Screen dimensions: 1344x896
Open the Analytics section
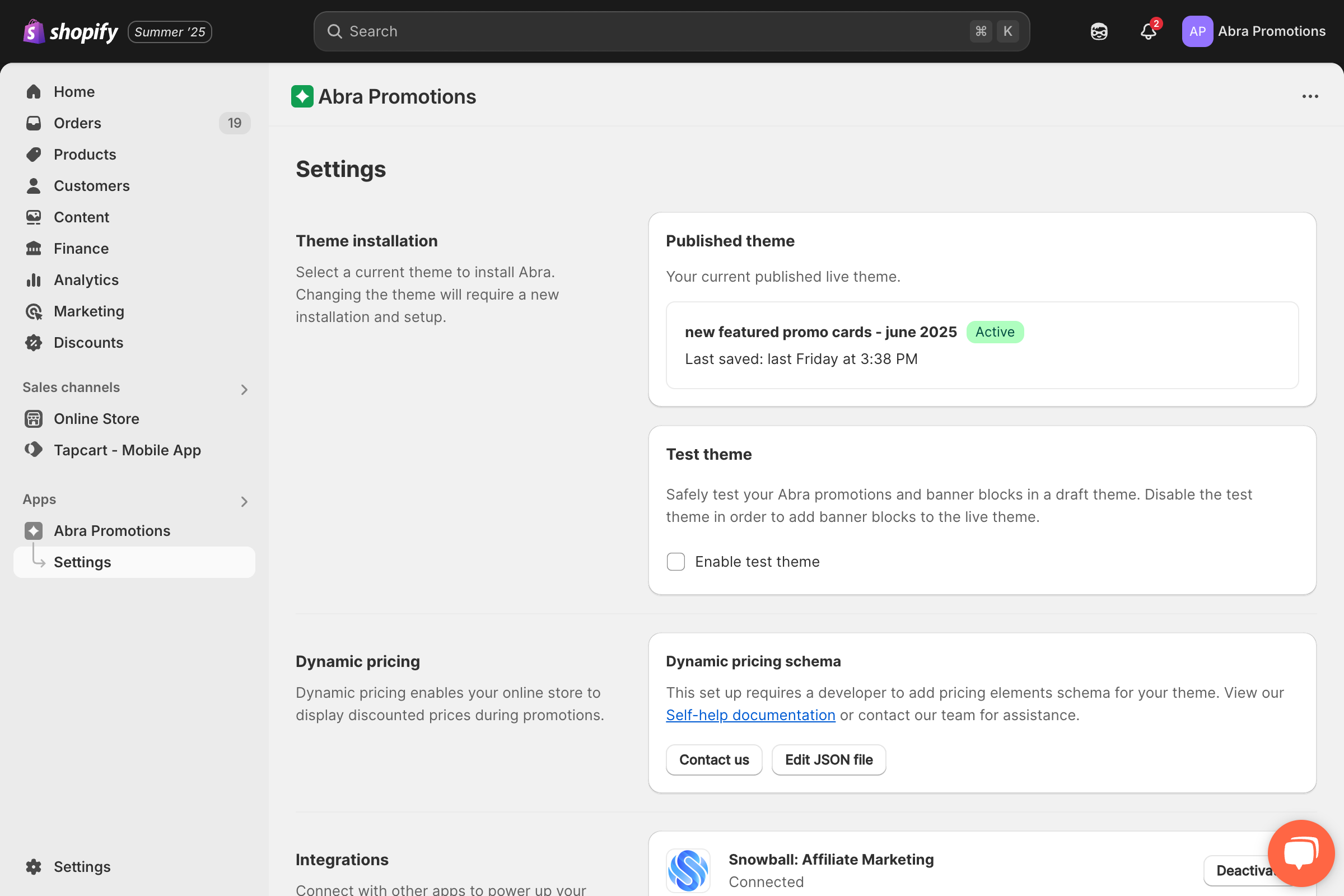click(x=86, y=279)
